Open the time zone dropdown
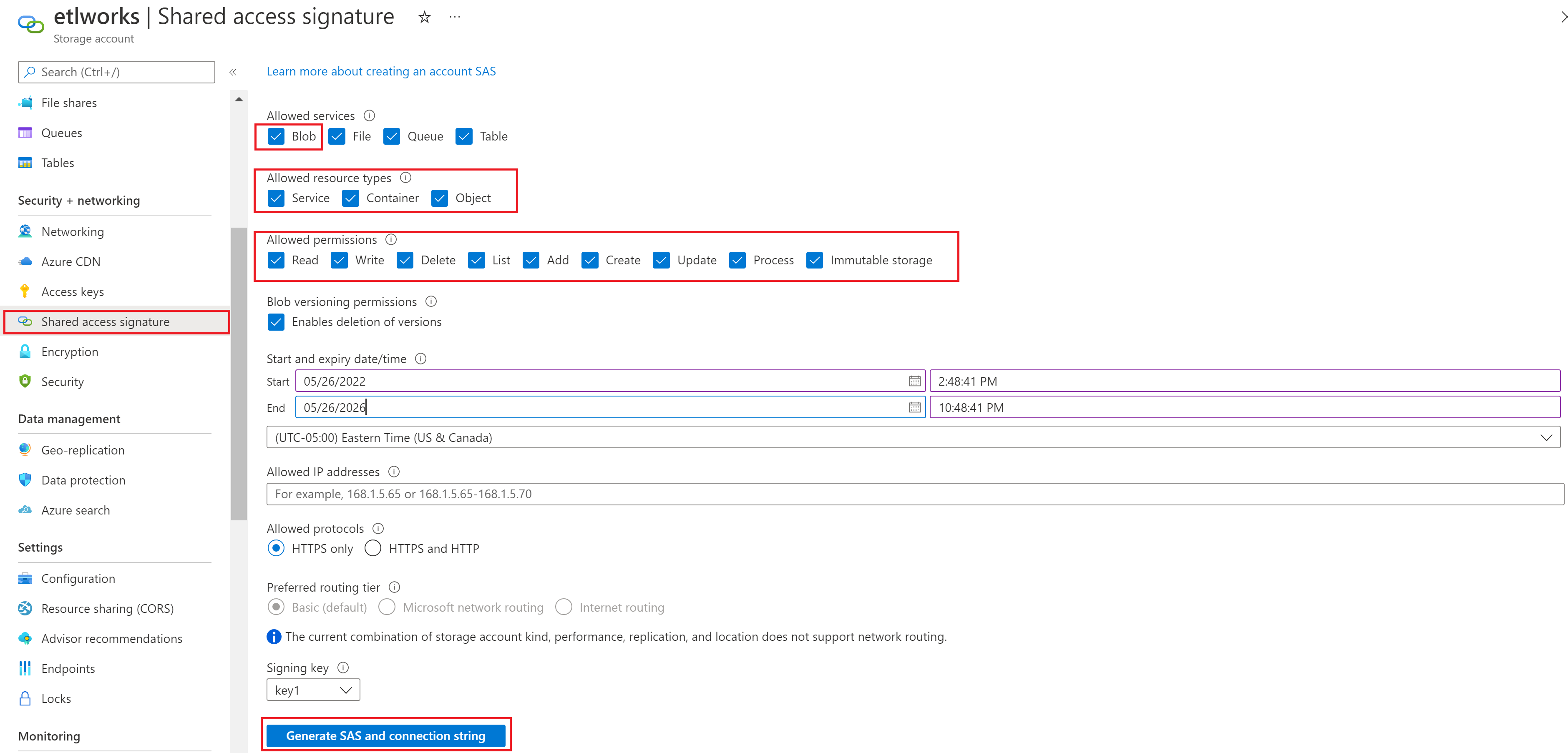1568x753 pixels. (x=913, y=437)
